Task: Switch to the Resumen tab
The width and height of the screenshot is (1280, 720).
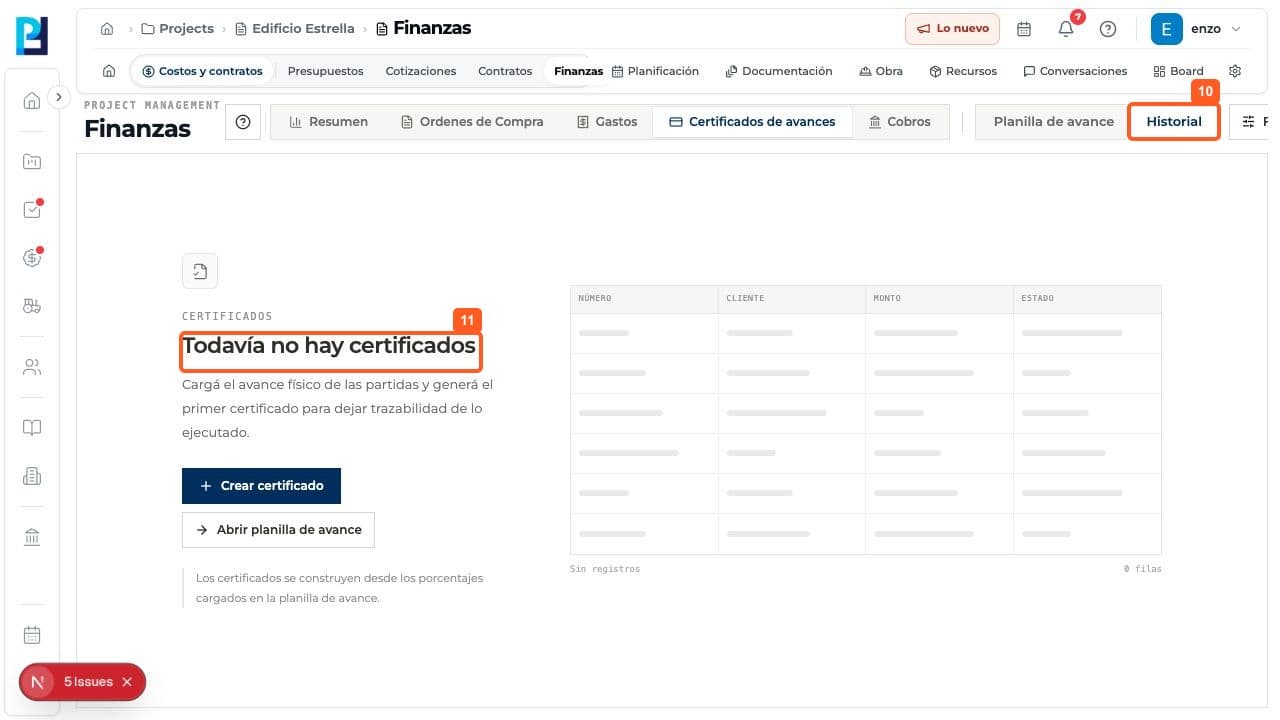Action: [x=328, y=122]
